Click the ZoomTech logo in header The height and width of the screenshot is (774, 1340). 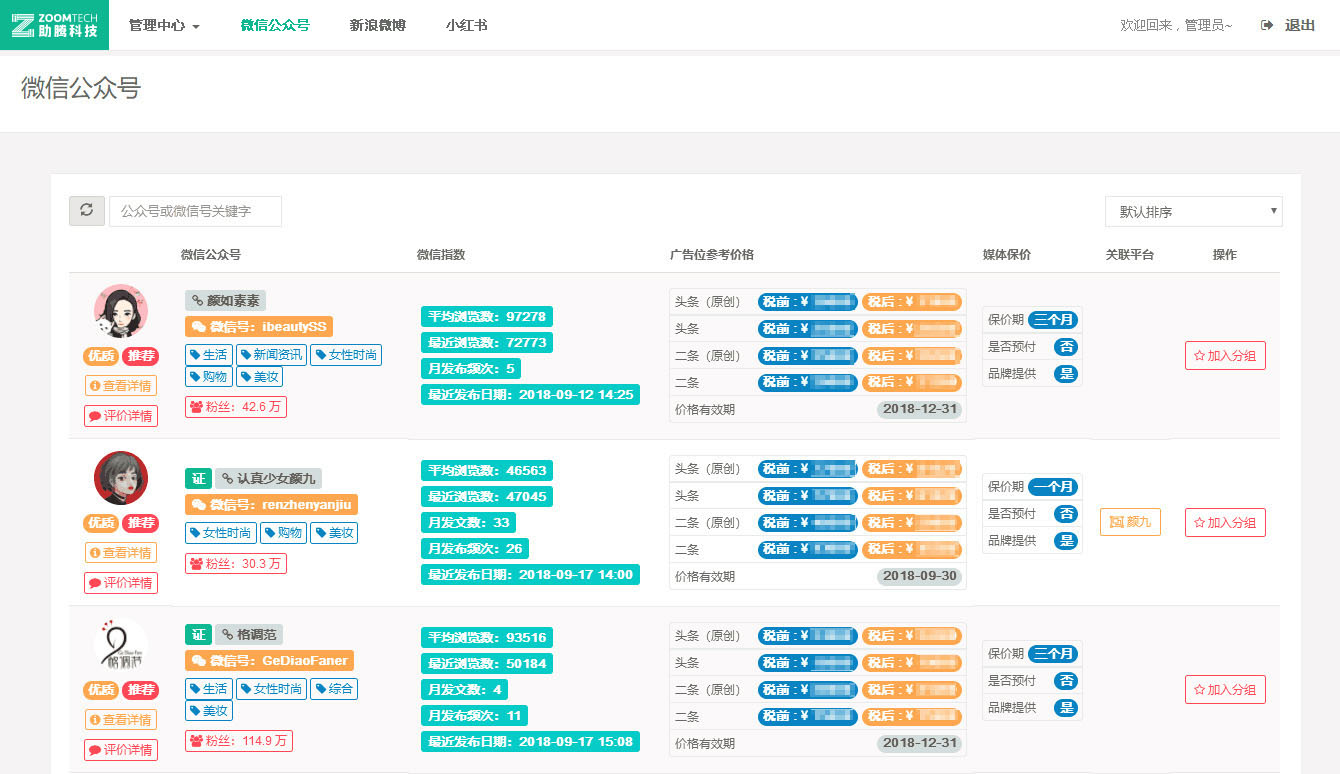pyautogui.click(x=55, y=25)
